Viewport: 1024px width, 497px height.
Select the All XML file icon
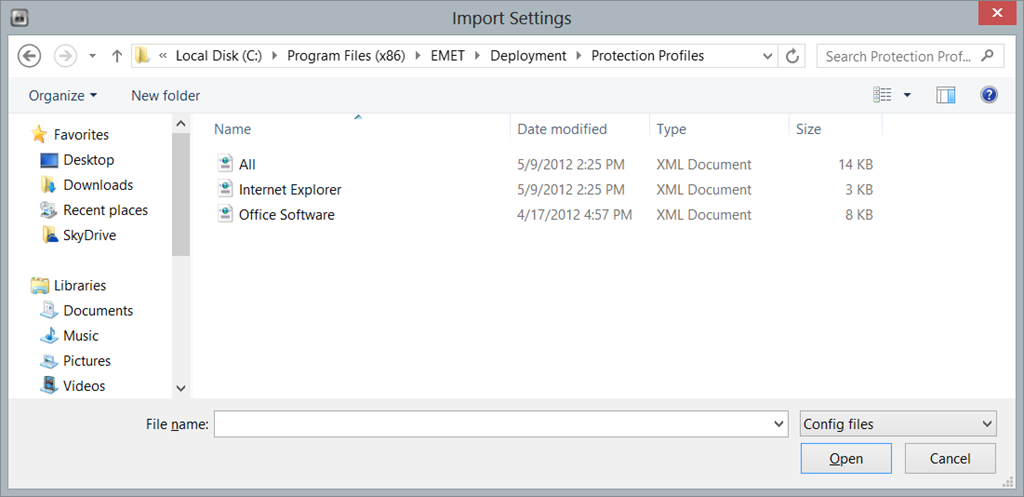[225, 164]
